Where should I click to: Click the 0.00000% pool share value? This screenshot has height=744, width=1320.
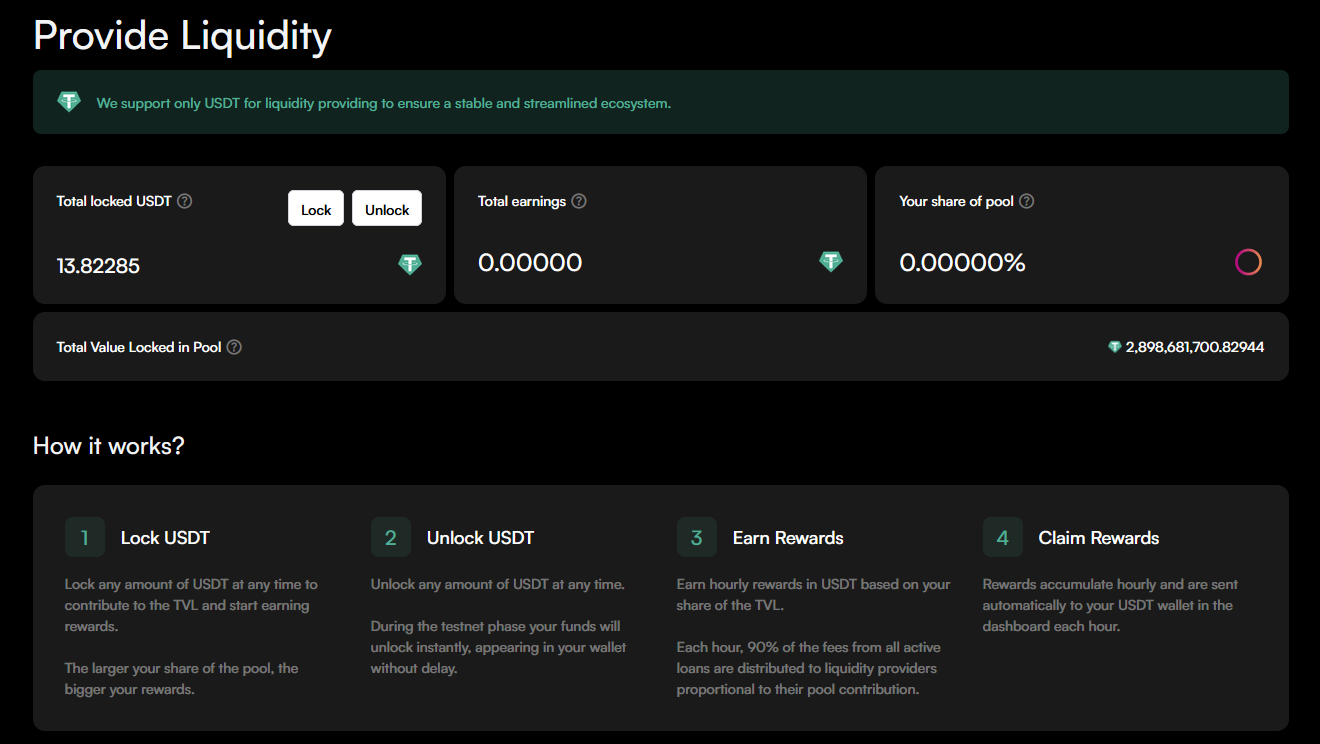coord(962,263)
